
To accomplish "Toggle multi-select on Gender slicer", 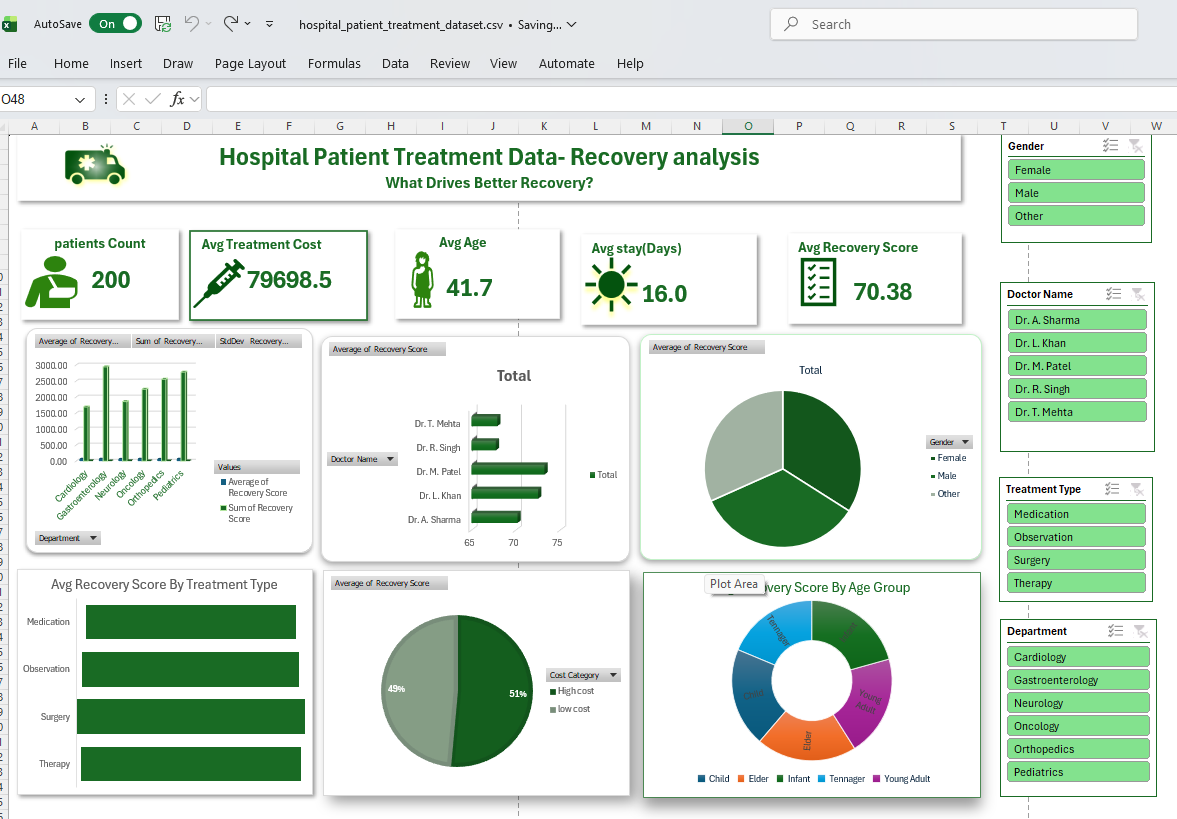I will pyautogui.click(x=1111, y=146).
